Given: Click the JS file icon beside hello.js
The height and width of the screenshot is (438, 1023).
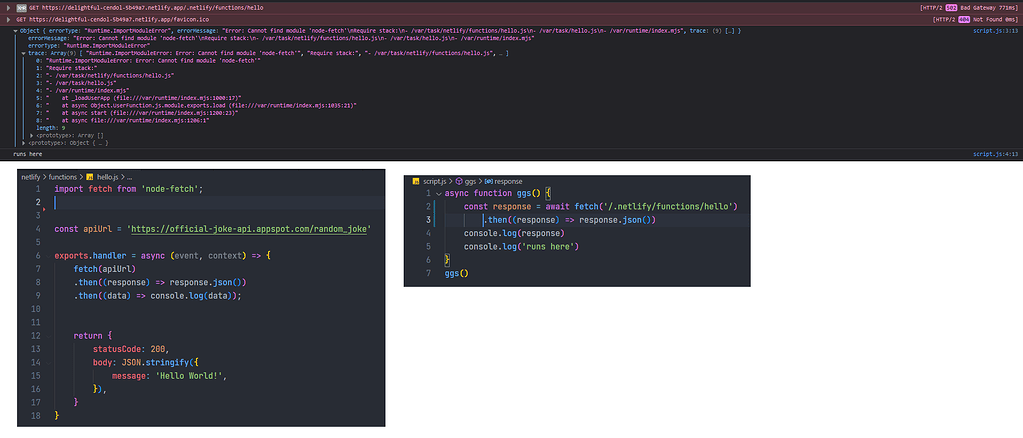Looking at the screenshot, I should 90,177.
